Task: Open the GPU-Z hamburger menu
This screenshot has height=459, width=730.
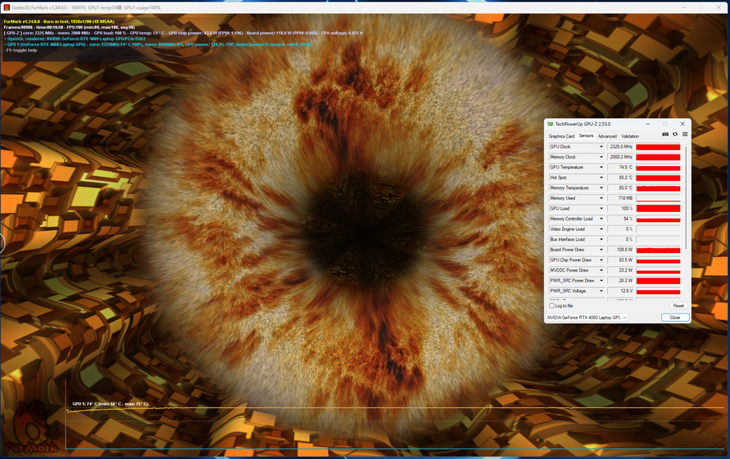Action: coord(685,134)
